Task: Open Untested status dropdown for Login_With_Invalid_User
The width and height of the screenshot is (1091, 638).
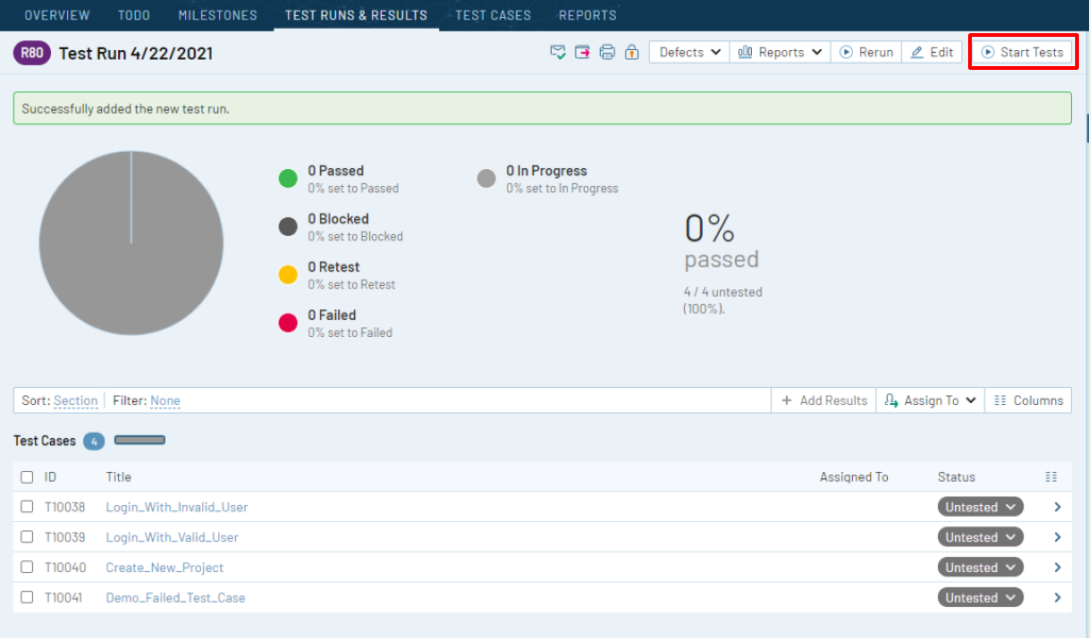Action: pos(980,507)
